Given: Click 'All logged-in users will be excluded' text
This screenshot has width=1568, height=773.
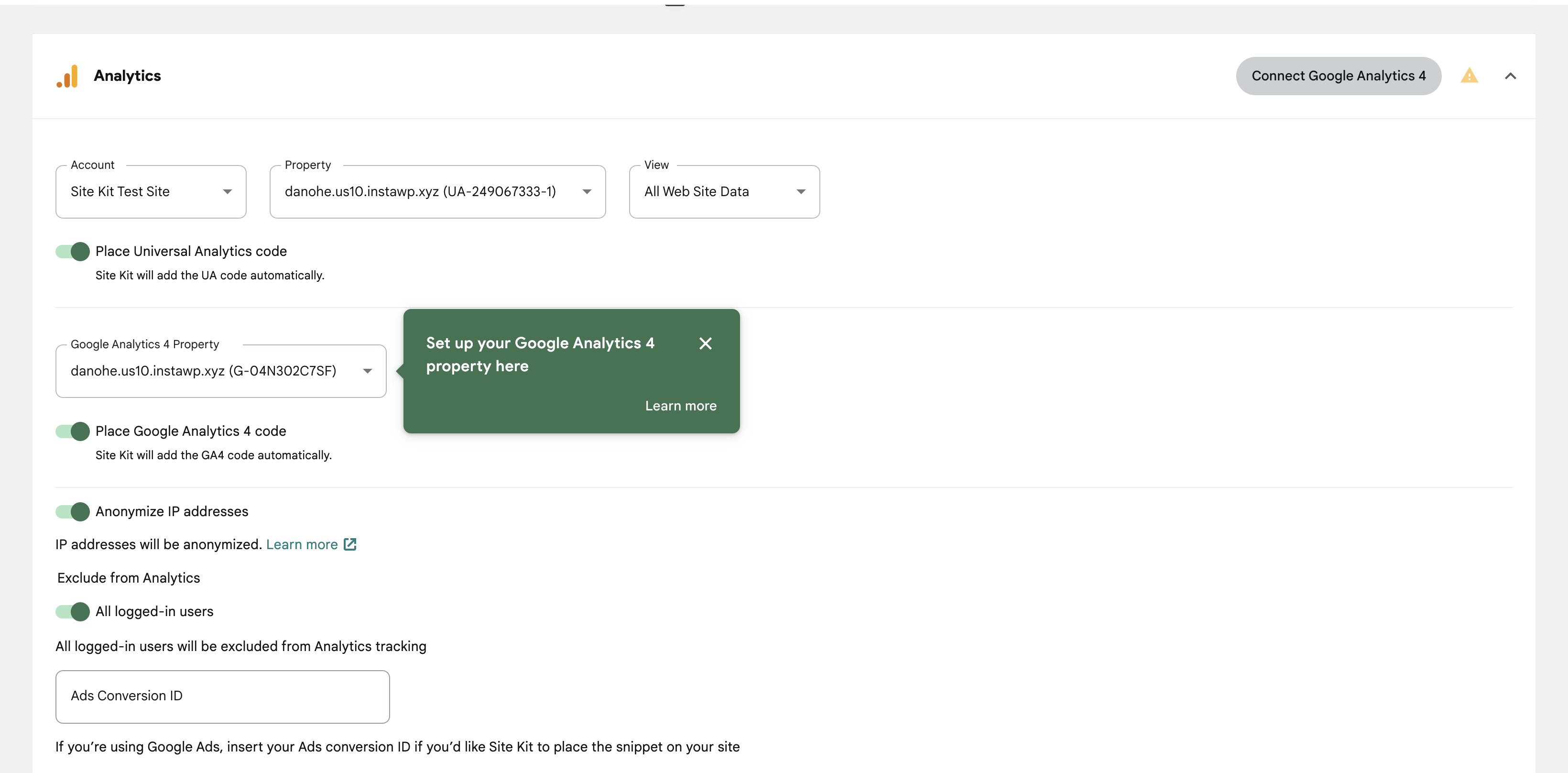Looking at the screenshot, I should [241, 646].
